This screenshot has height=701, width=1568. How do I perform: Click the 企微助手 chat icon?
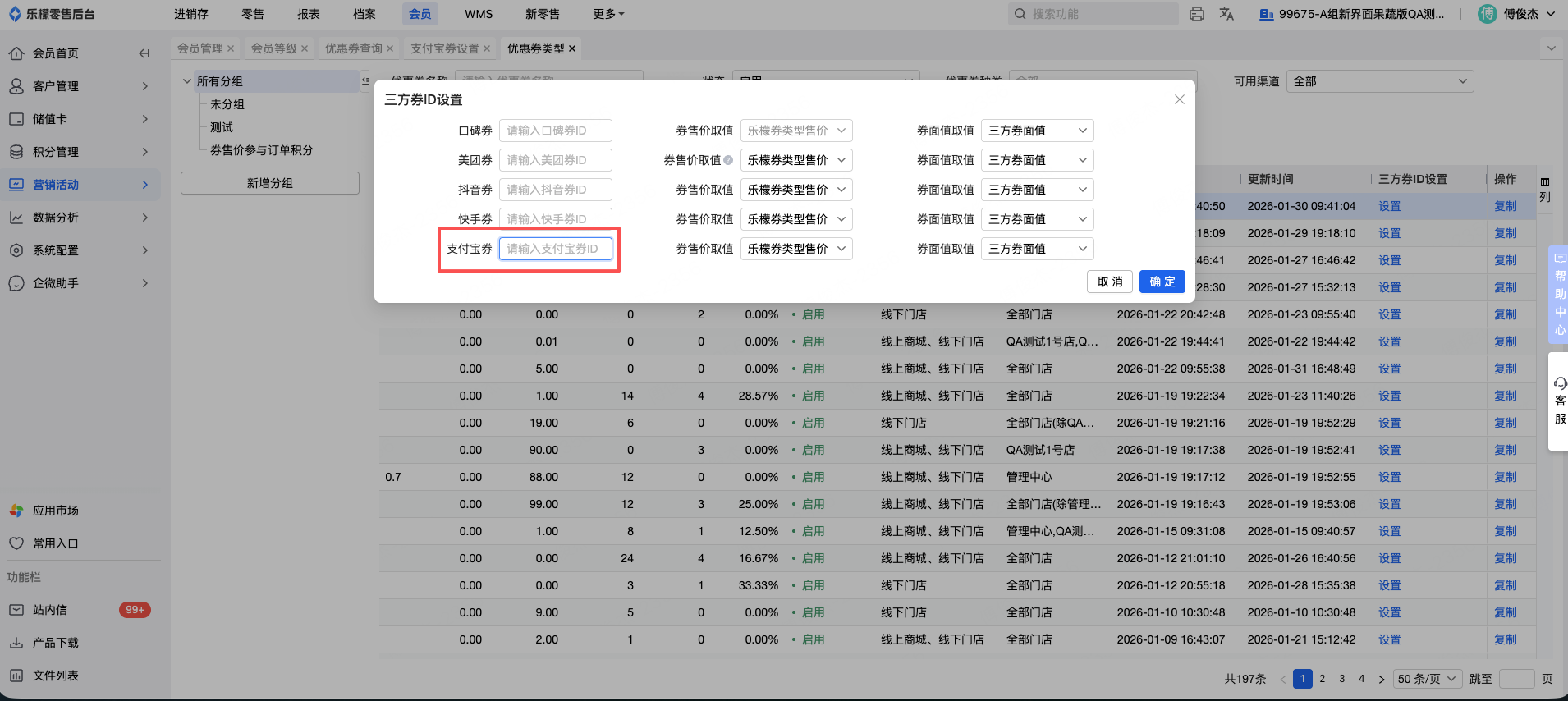(16, 283)
